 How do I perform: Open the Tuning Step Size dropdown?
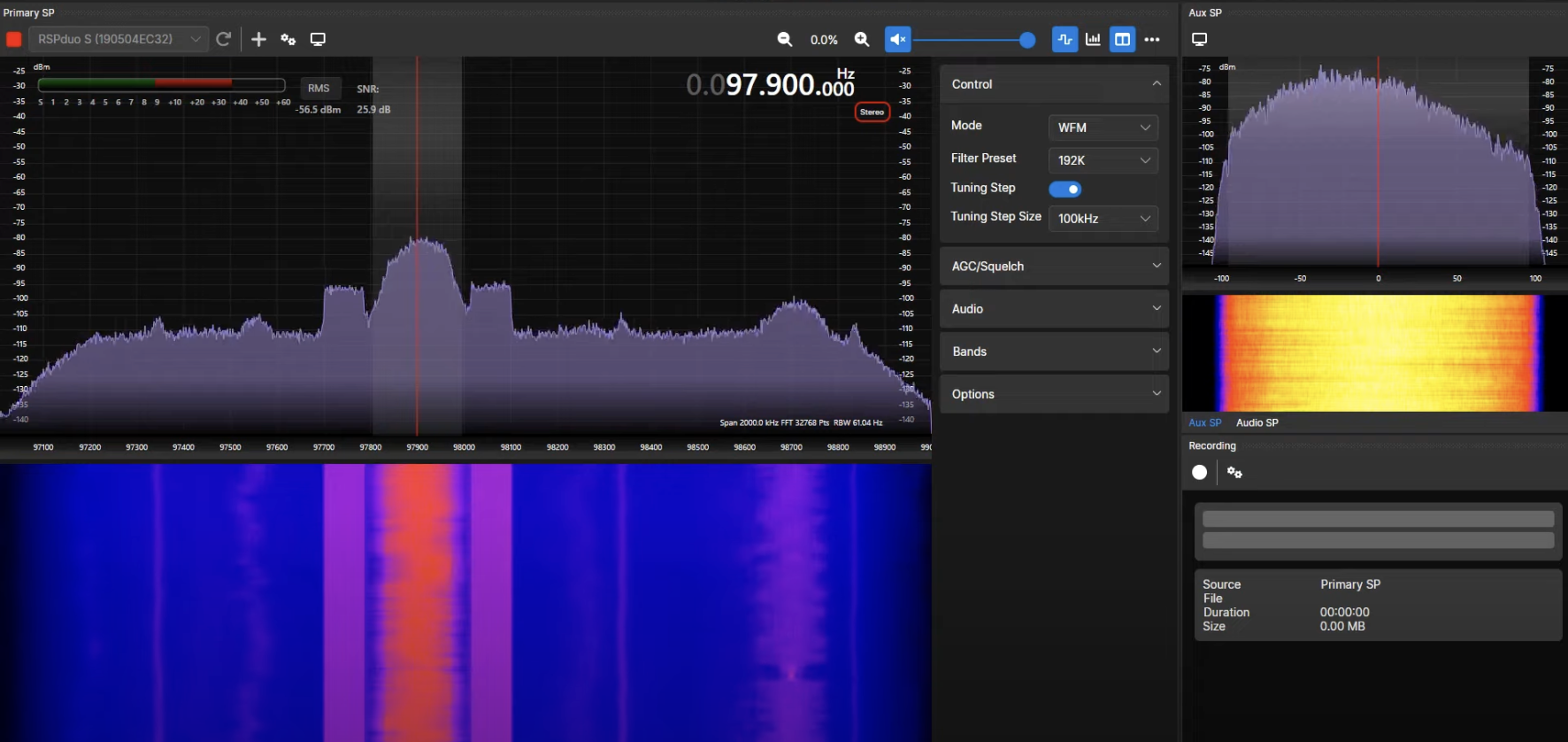(1103, 219)
